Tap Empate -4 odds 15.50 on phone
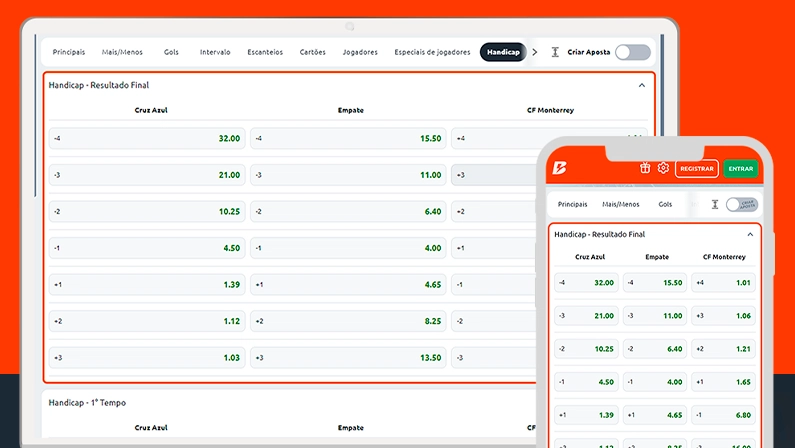This screenshot has width=795, height=448. pos(655,282)
